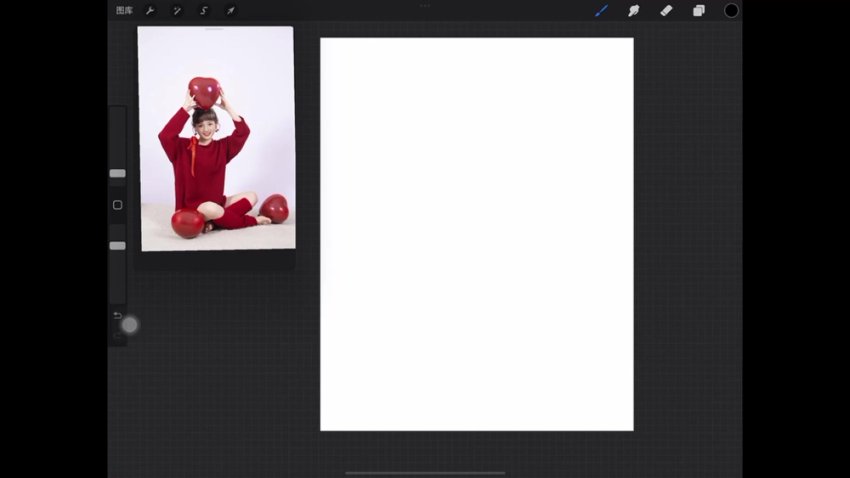
Task: Click the heart balloon in reference image
Action: 204,91
